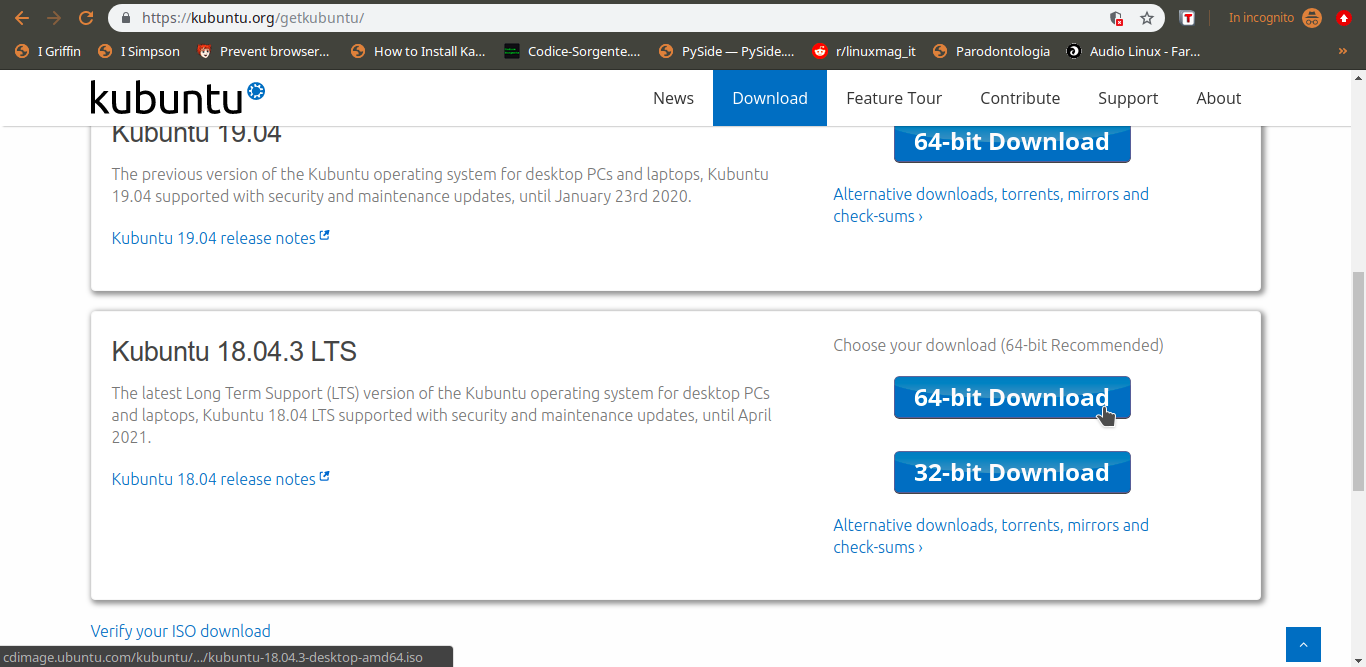Open the PySide bookmark
Screen dimensions: 1366x667
727,51
